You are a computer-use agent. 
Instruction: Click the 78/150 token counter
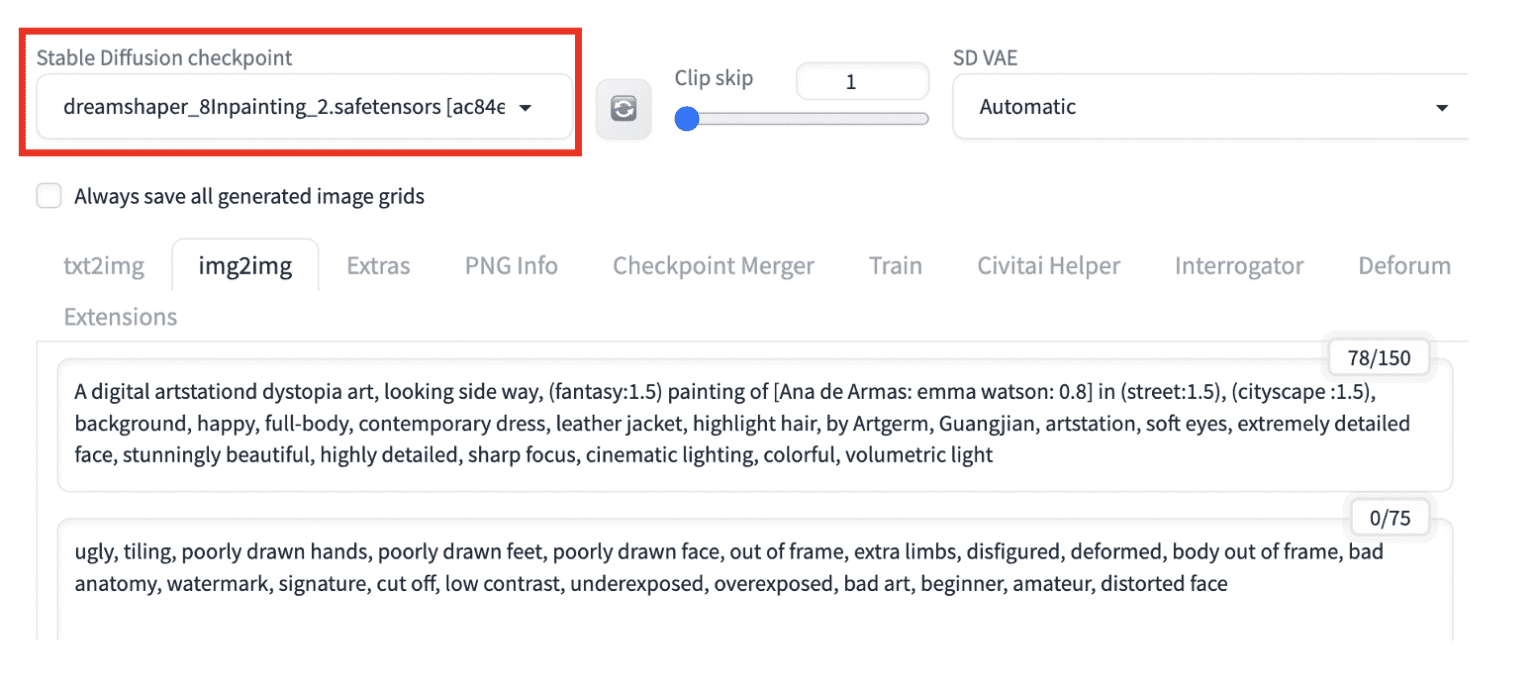click(x=1378, y=357)
